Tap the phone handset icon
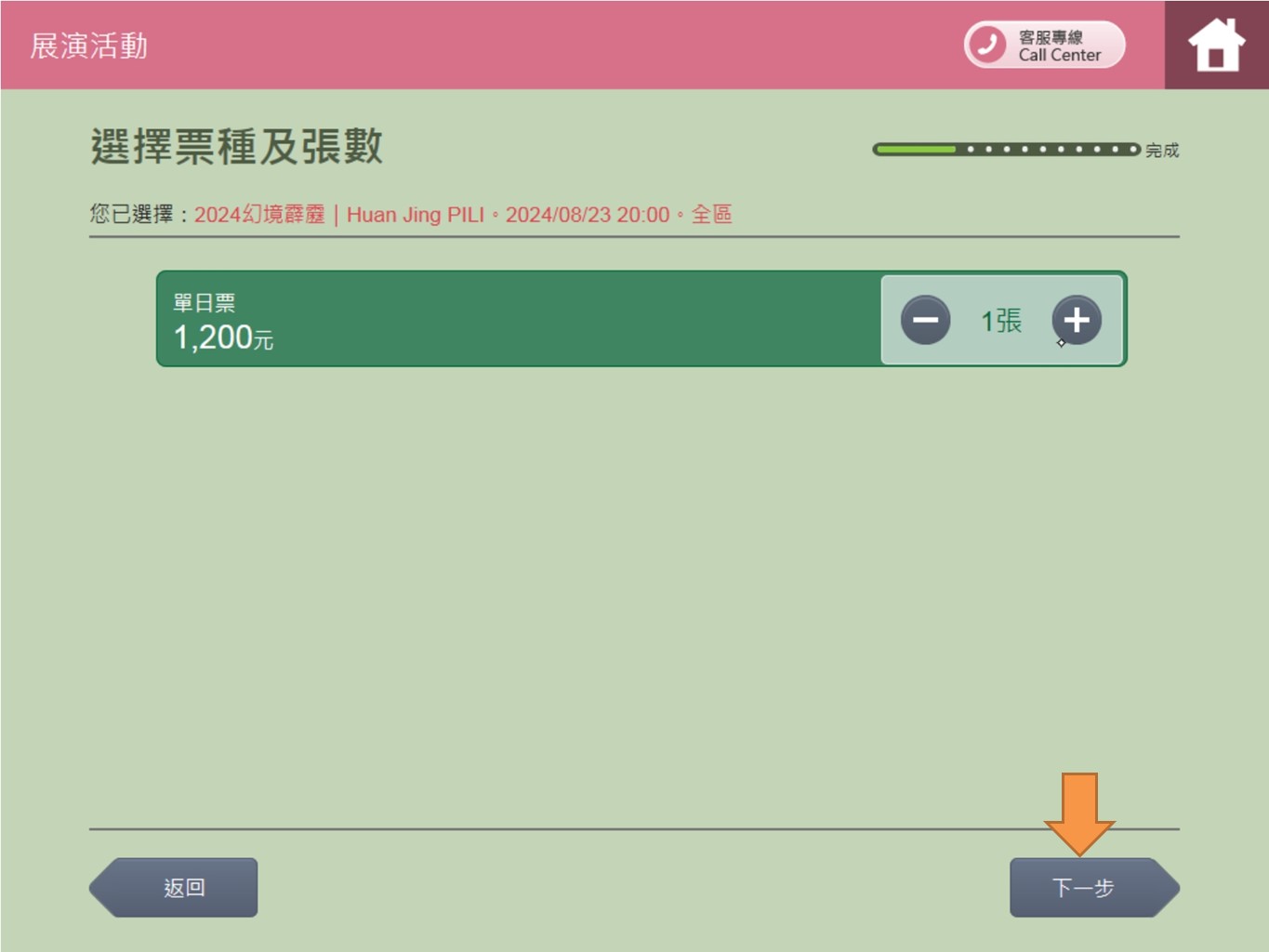 point(988,45)
